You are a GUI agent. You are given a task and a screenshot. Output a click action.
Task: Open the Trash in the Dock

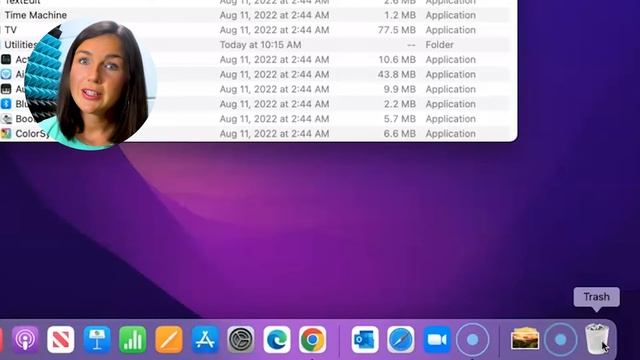(597, 339)
